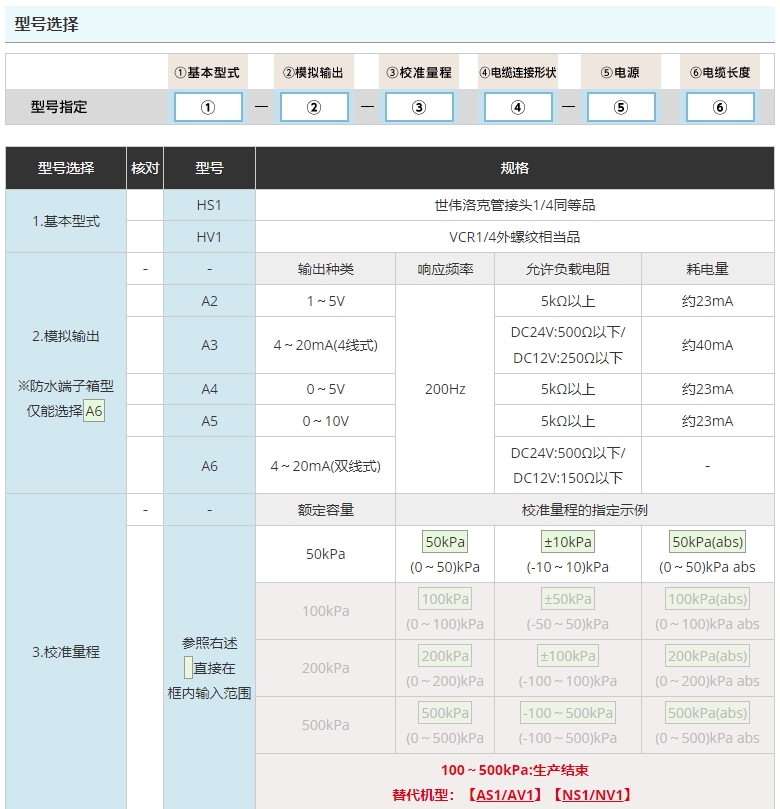The width and height of the screenshot is (780, 809).
Task: Click the 50kPa(abs) example box
Action: click(x=708, y=542)
